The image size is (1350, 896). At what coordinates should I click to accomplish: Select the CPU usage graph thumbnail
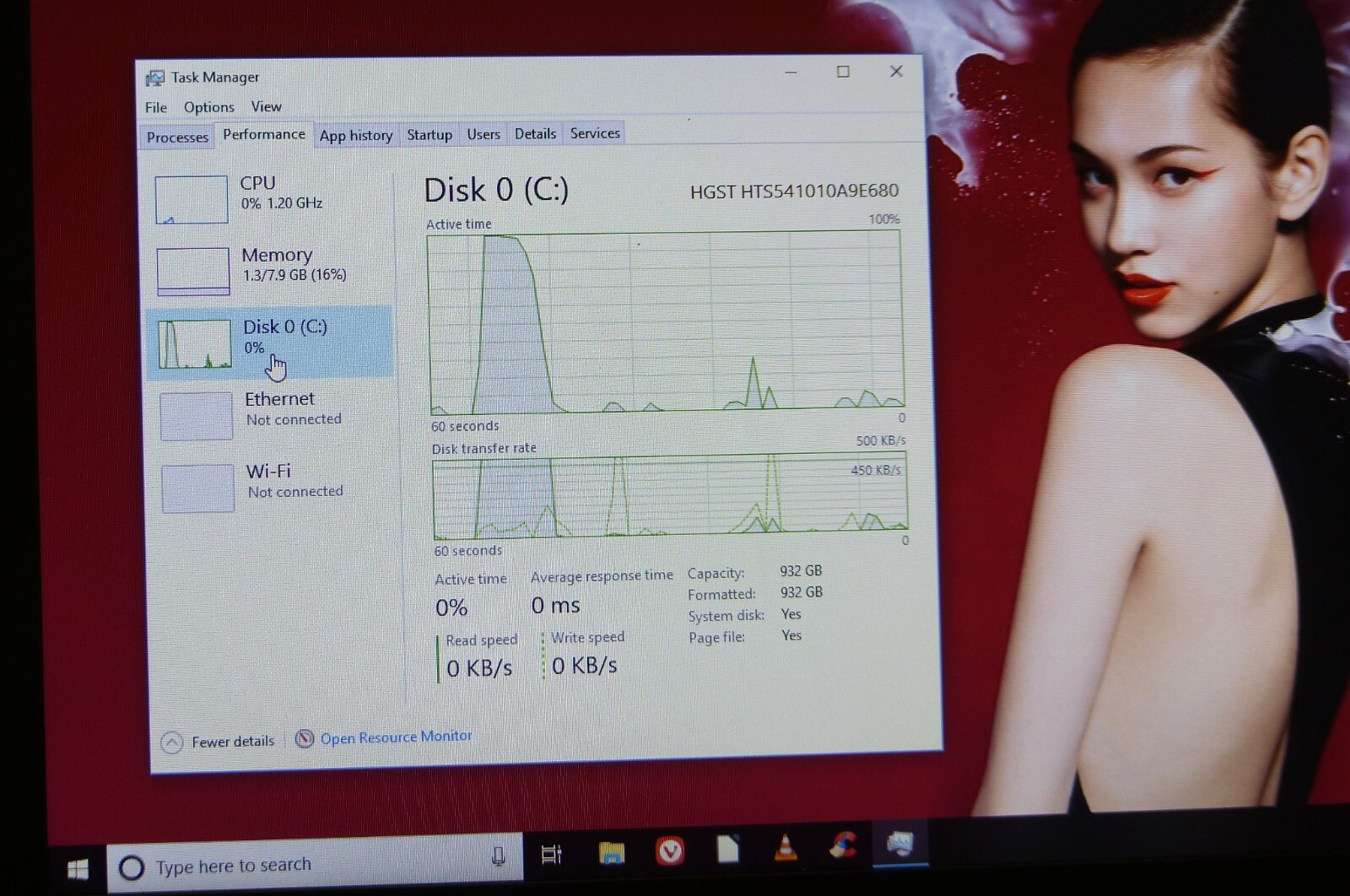click(x=192, y=199)
